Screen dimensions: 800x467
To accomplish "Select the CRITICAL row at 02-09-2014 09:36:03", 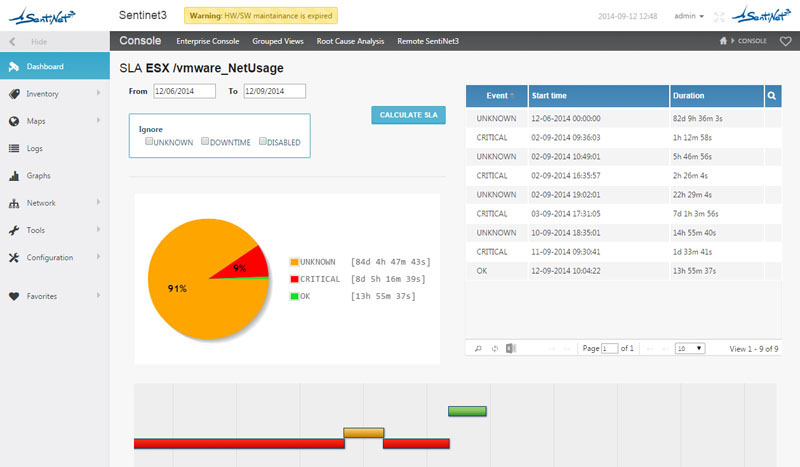I will [x=623, y=137].
